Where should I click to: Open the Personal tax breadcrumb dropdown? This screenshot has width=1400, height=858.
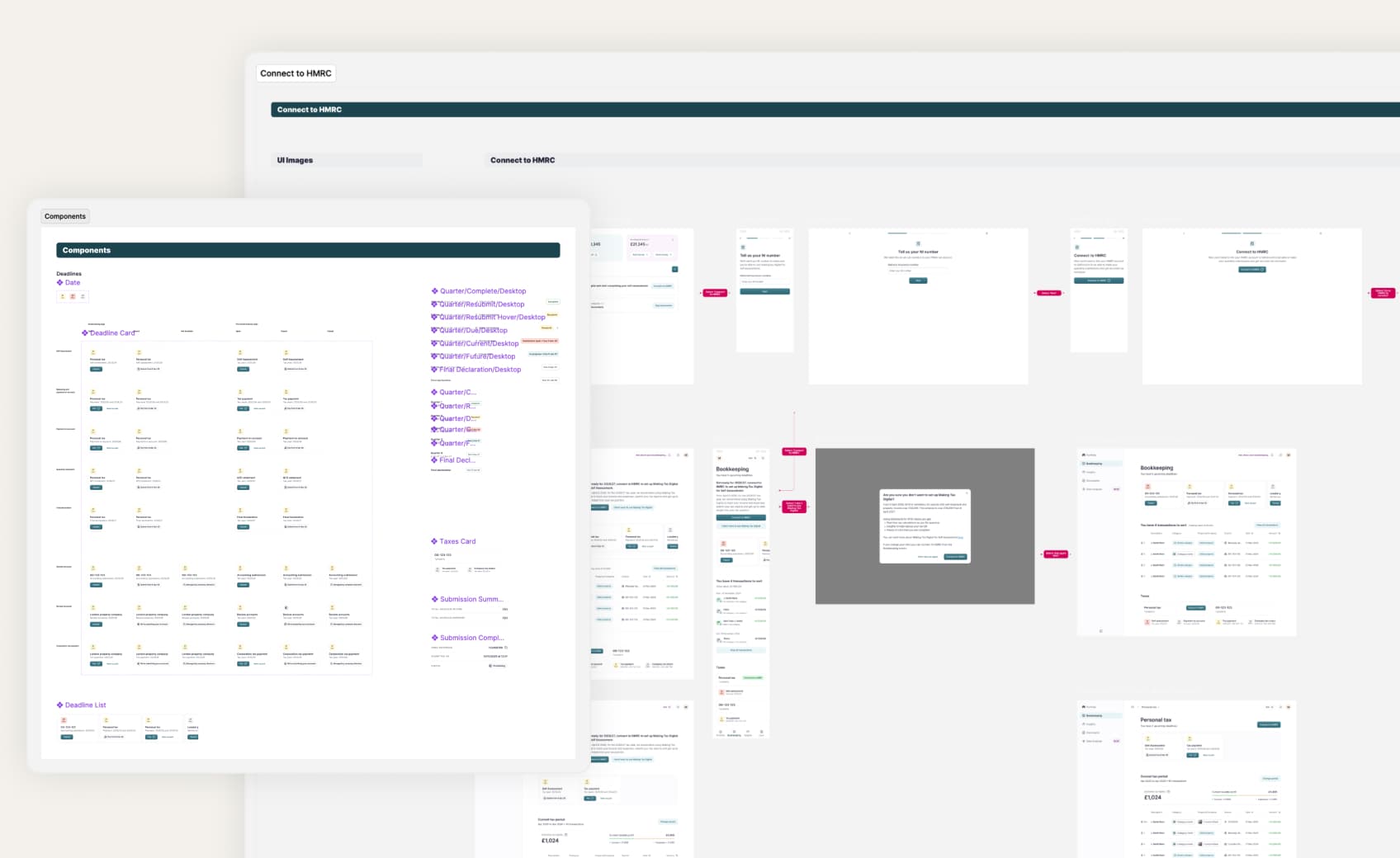1152,707
